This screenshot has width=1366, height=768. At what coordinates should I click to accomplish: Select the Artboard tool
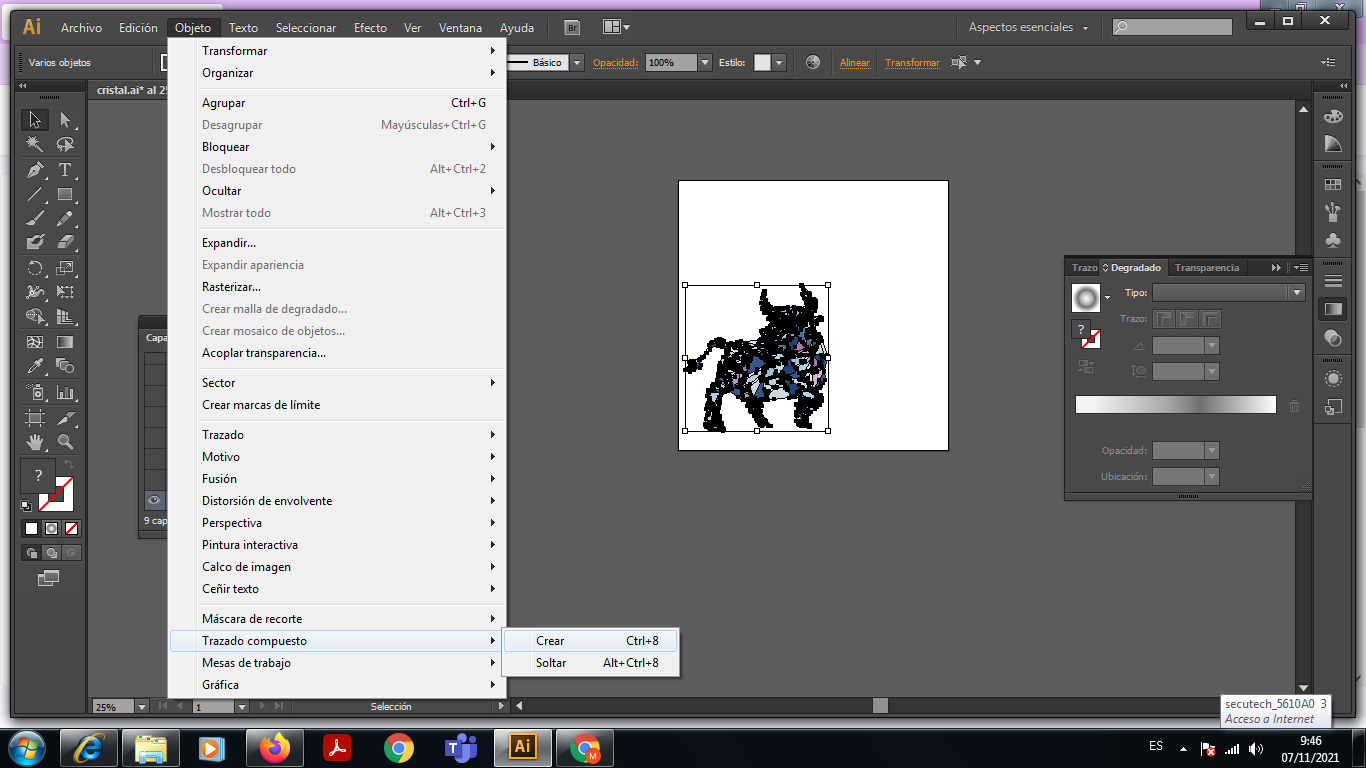click(x=35, y=417)
